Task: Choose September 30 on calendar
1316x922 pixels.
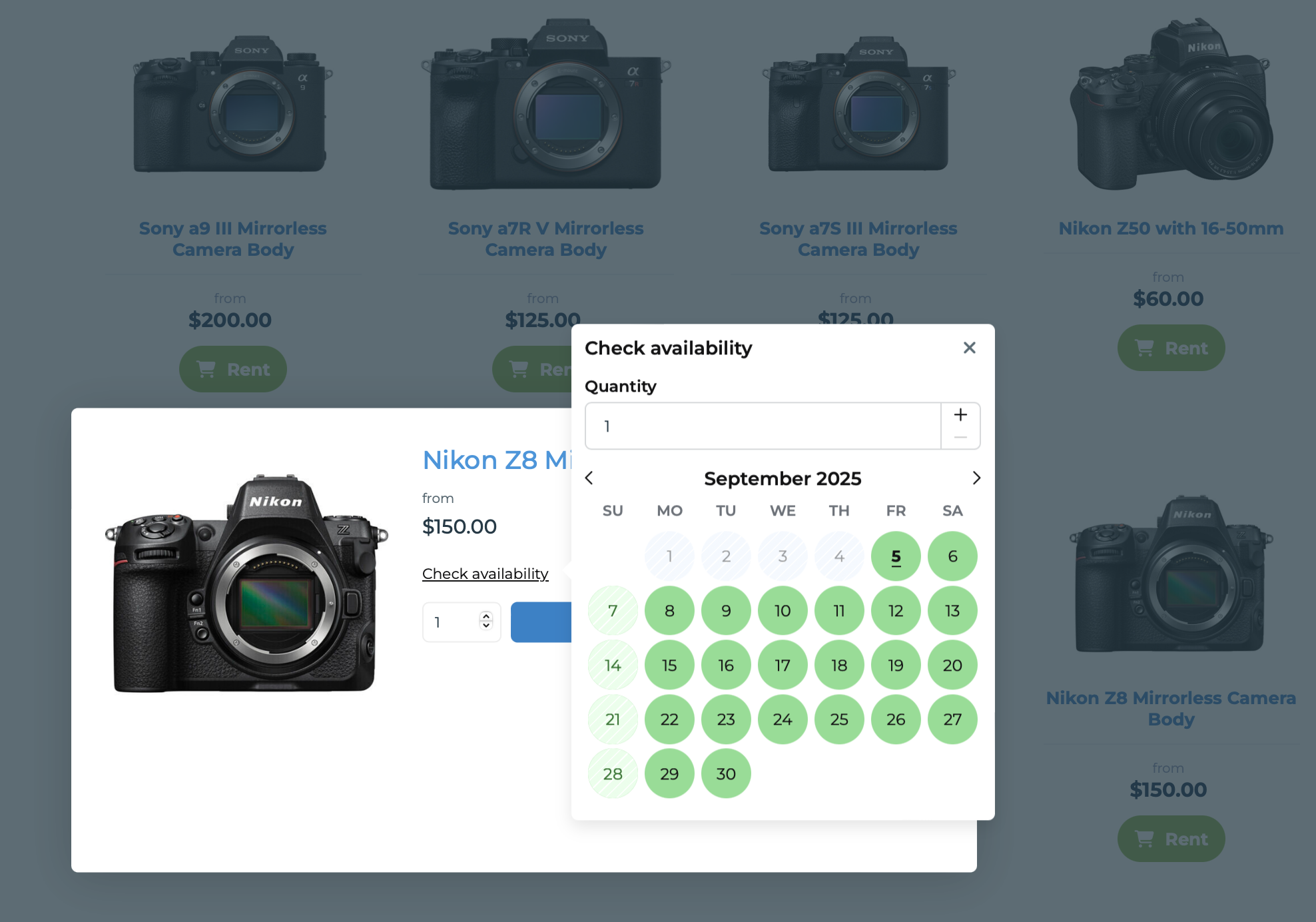Action: pos(726,773)
